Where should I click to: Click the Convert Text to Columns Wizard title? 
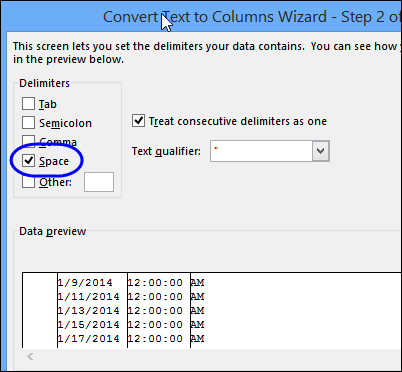(252, 17)
